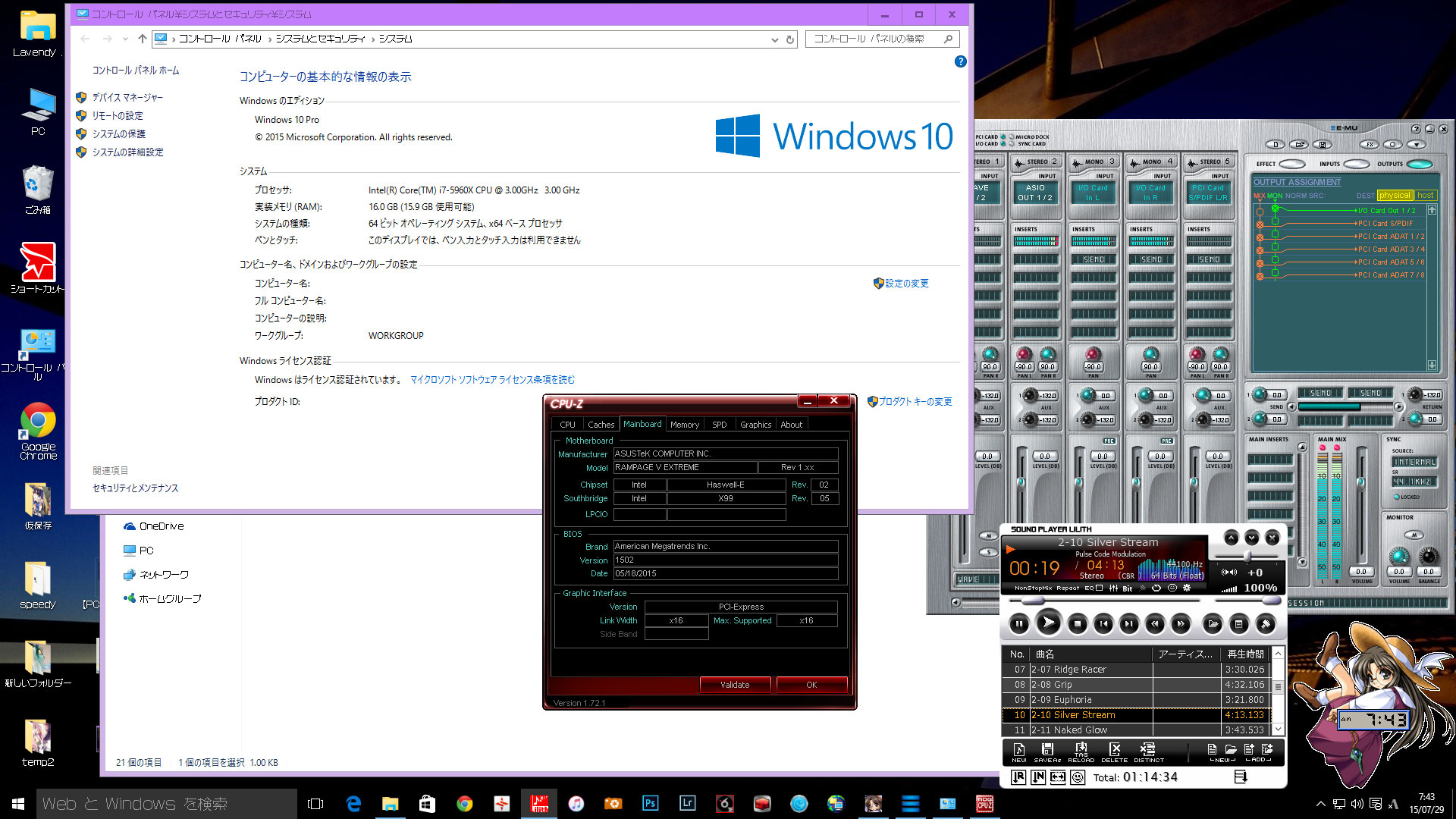The width and height of the screenshot is (1456, 819).
Task: Toggle the playlist button in Lilith
Action: (x=1238, y=624)
